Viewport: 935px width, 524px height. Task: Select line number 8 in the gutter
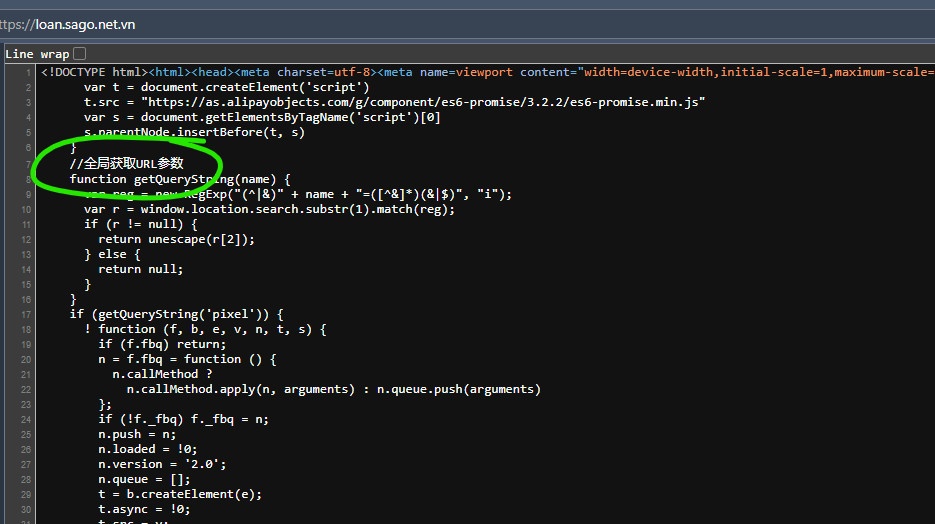click(x=27, y=179)
